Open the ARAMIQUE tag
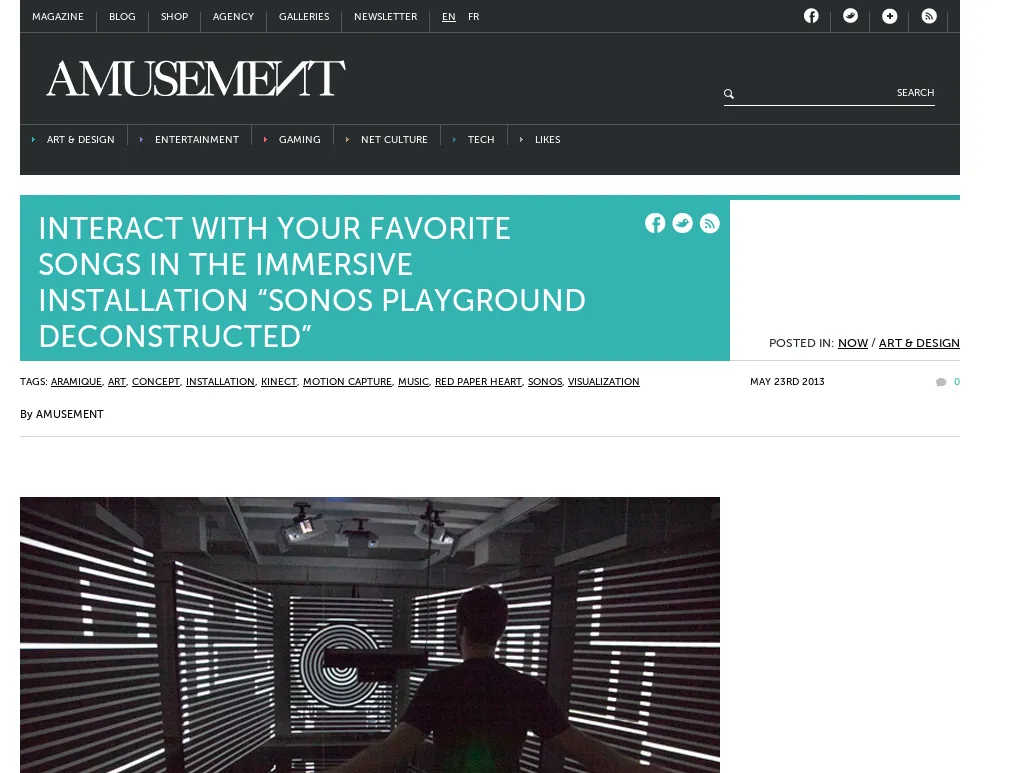The image size is (1030, 773). [x=76, y=382]
